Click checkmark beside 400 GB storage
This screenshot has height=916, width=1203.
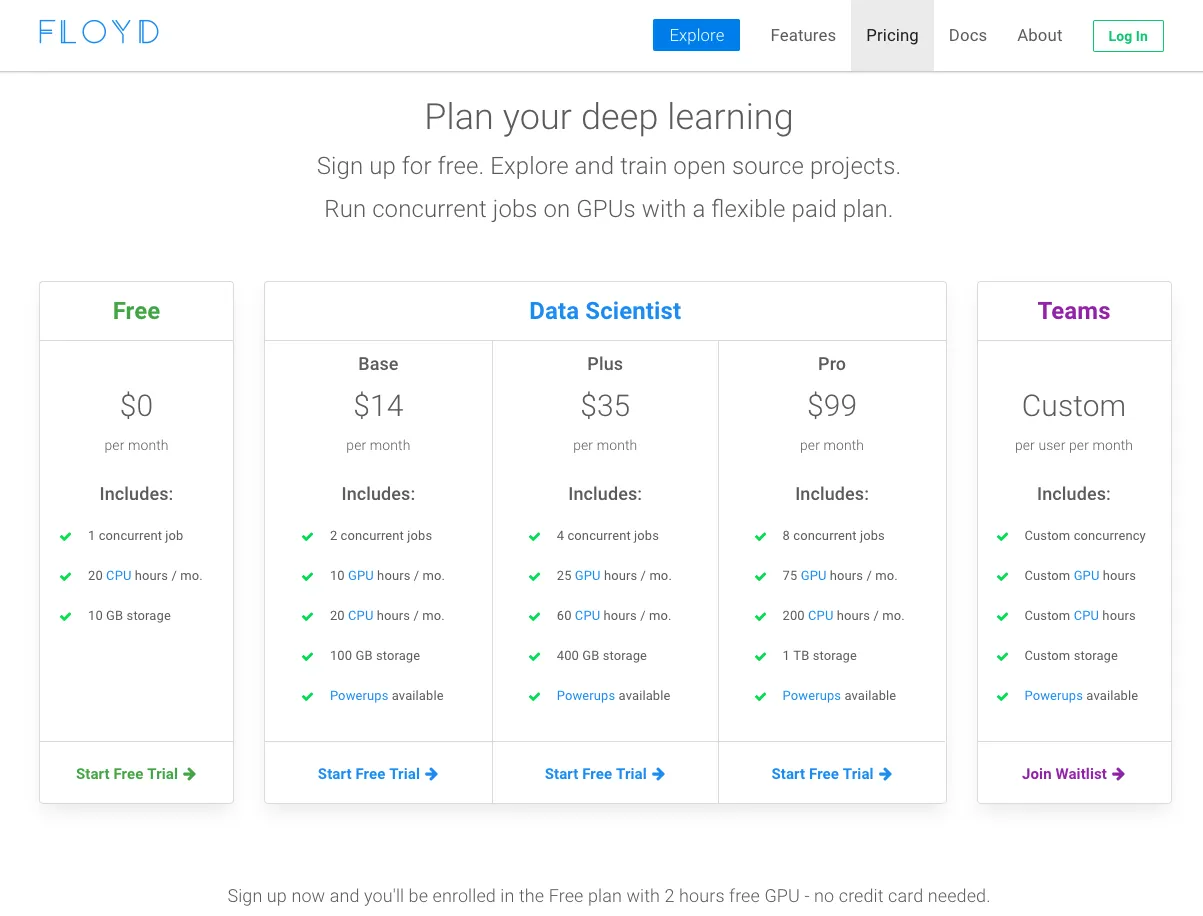pos(535,657)
